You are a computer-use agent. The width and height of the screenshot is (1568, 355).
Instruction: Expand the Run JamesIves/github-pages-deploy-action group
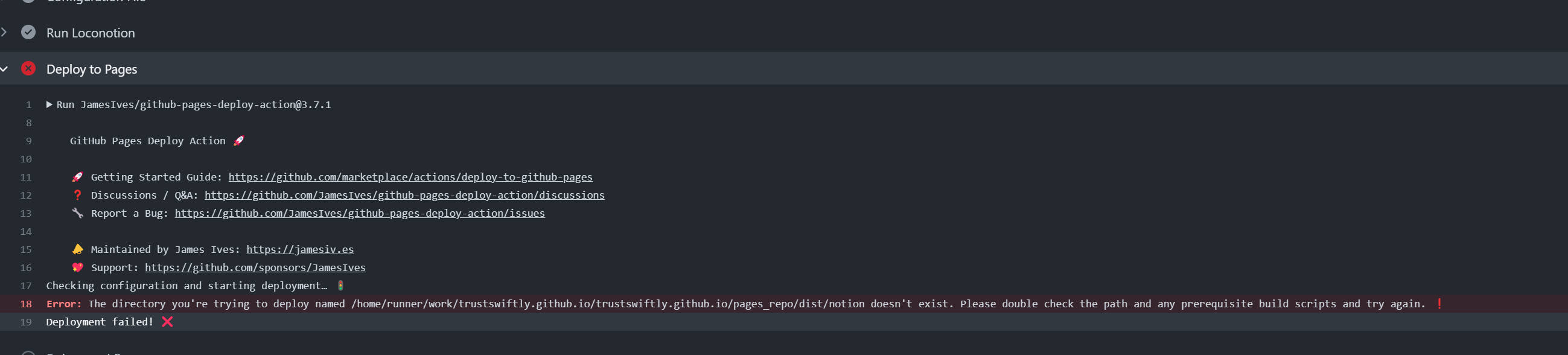(49, 104)
